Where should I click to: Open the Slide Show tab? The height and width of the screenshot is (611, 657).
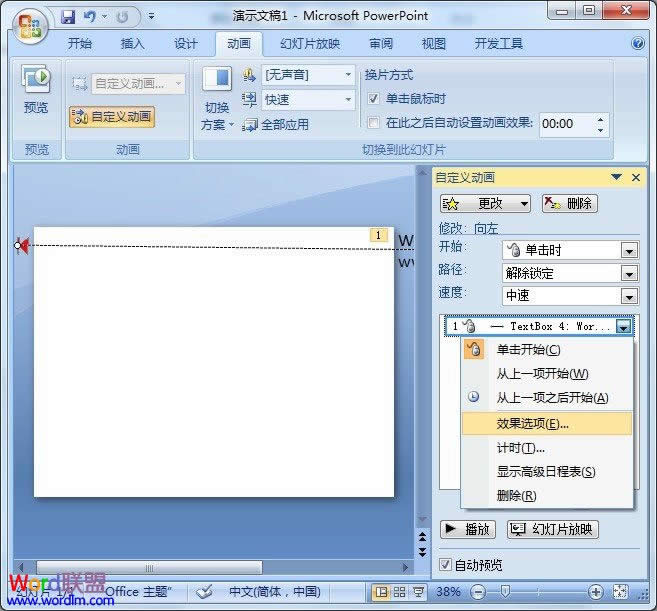(310, 43)
